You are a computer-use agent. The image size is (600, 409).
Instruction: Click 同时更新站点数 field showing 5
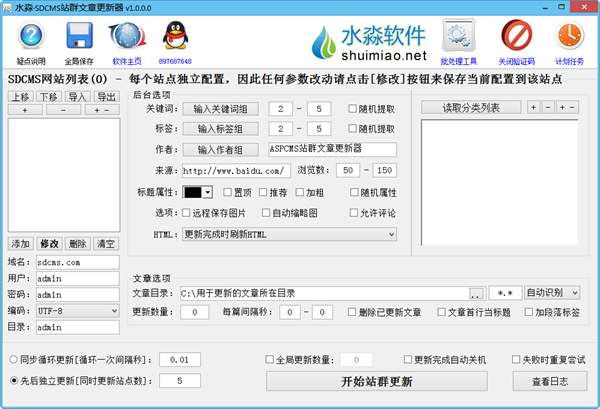(180, 381)
